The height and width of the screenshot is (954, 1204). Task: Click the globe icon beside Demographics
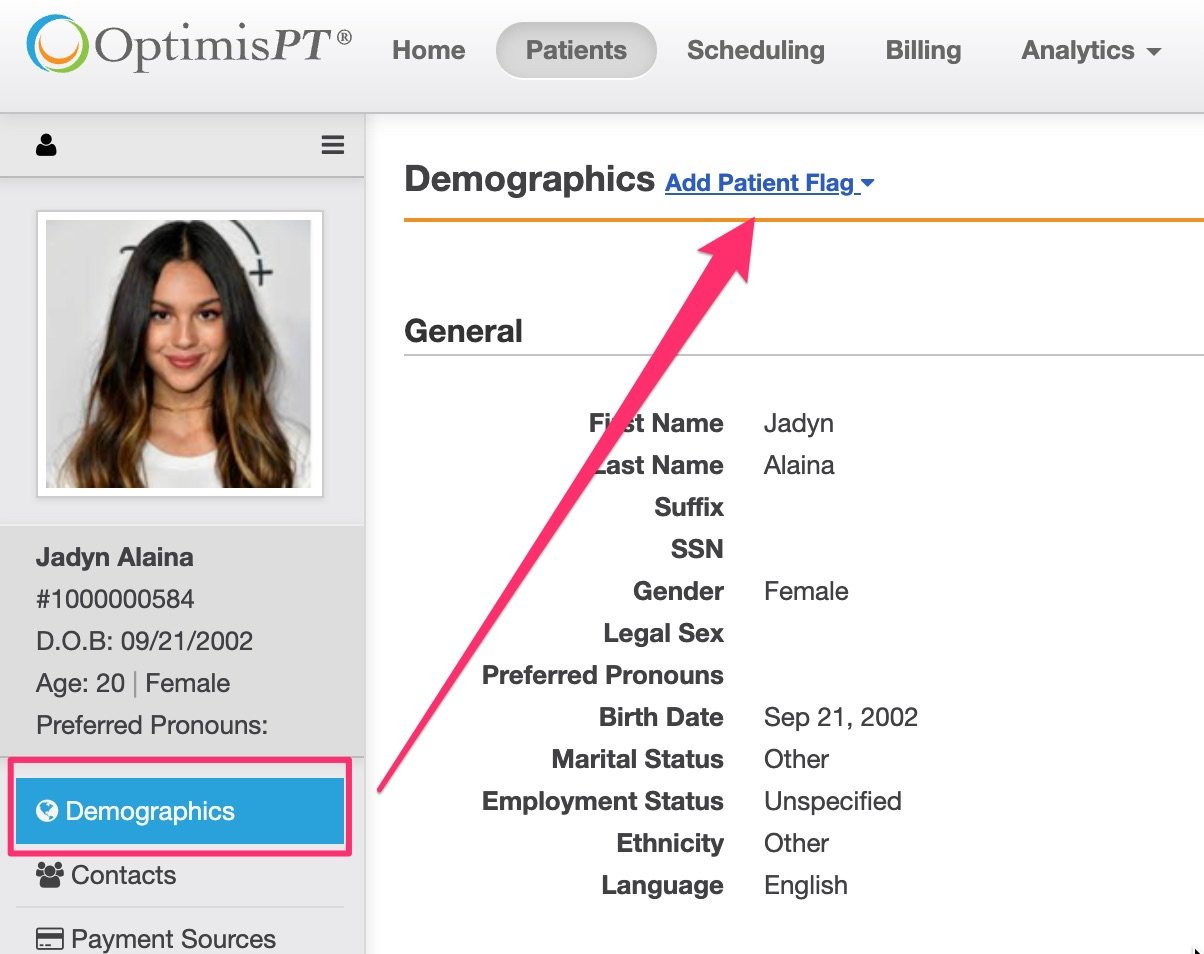pyautogui.click(x=46, y=811)
